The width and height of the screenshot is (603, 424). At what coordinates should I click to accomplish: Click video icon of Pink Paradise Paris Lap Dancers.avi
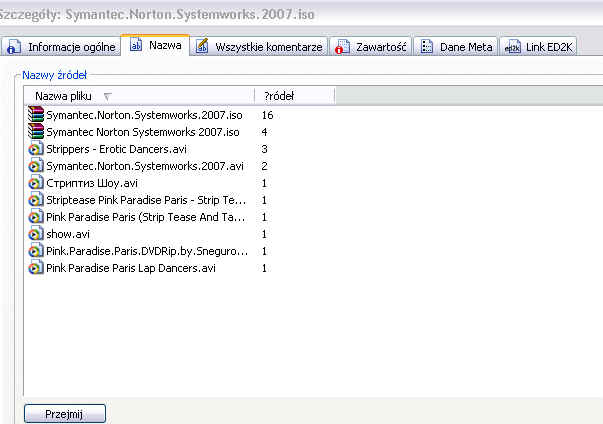click(x=36, y=268)
